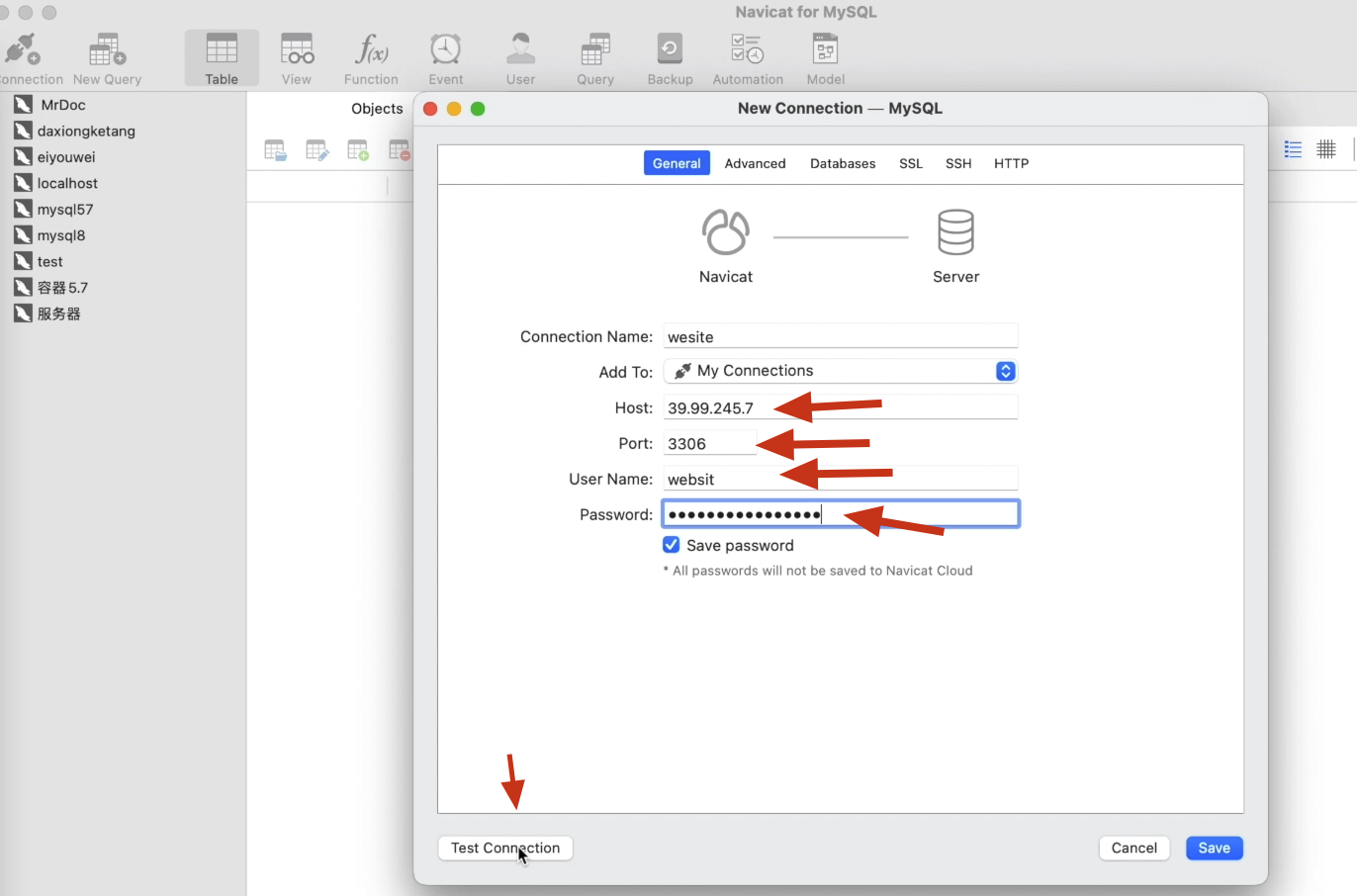Click the Server database icon in dialog
This screenshot has width=1357, height=896.
pyautogui.click(x=955, y=232)
